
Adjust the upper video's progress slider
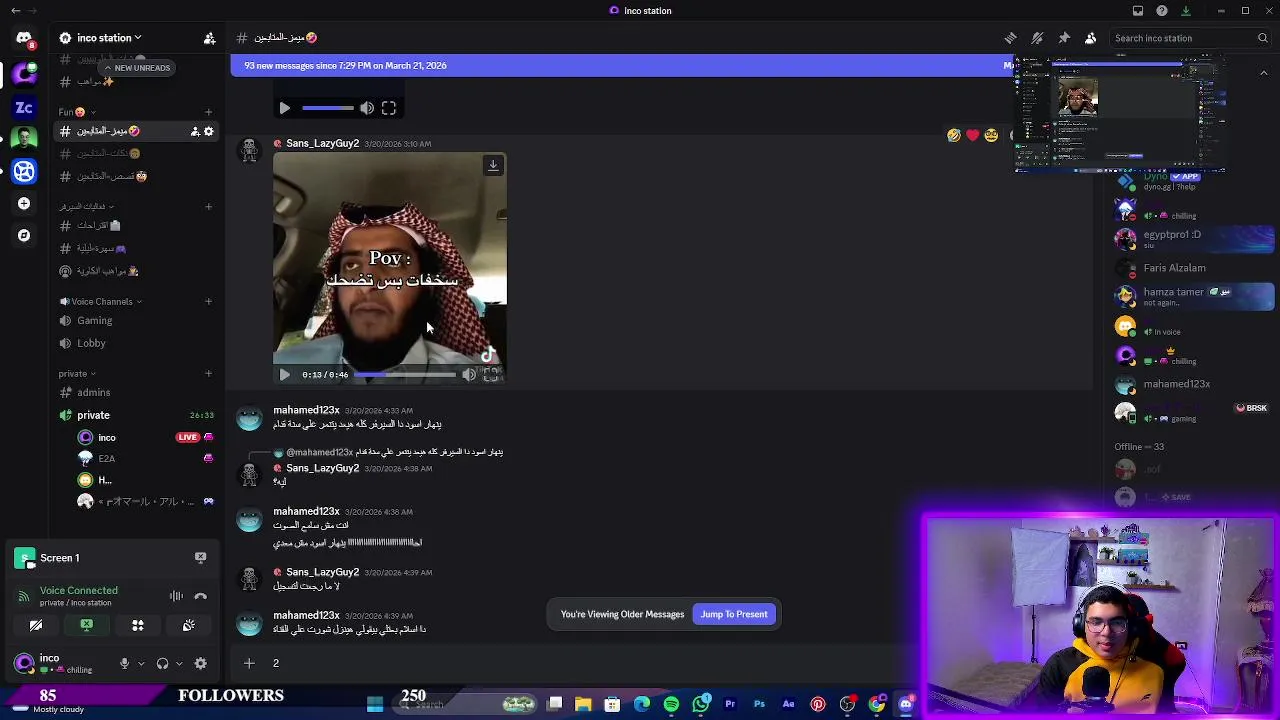[327, 108]
